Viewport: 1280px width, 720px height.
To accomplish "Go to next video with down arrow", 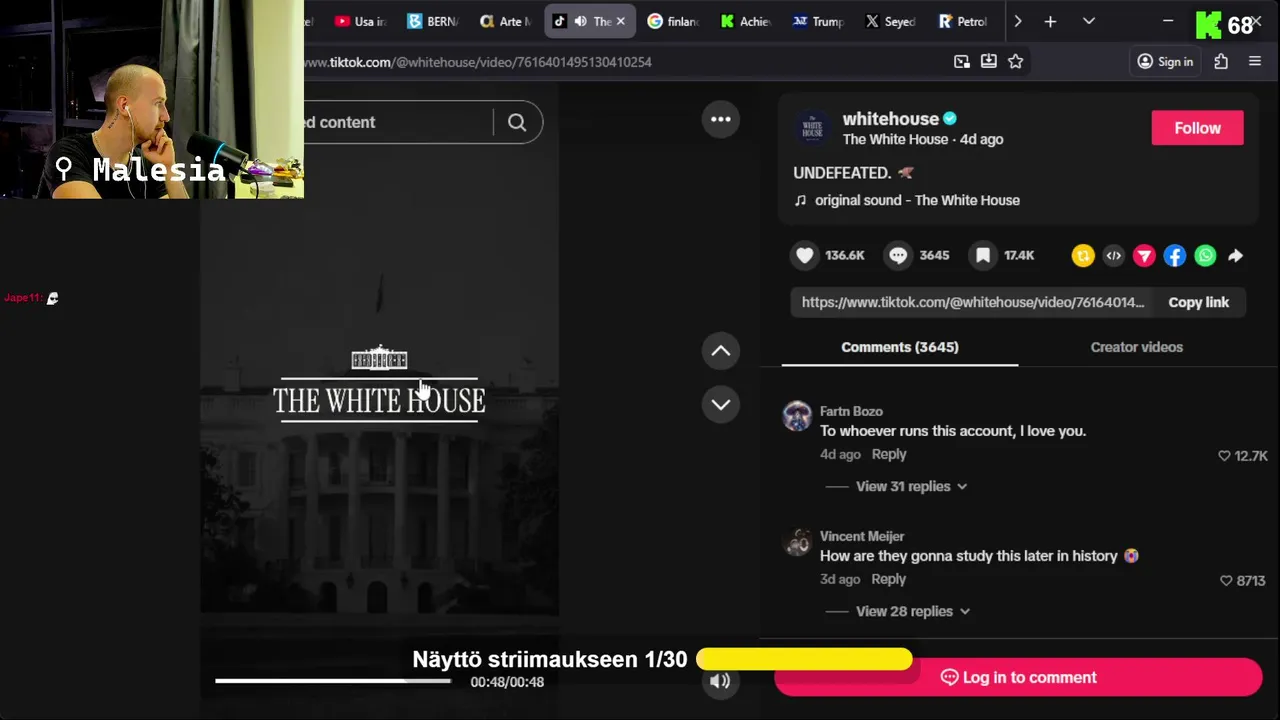I will coord(721,405).
